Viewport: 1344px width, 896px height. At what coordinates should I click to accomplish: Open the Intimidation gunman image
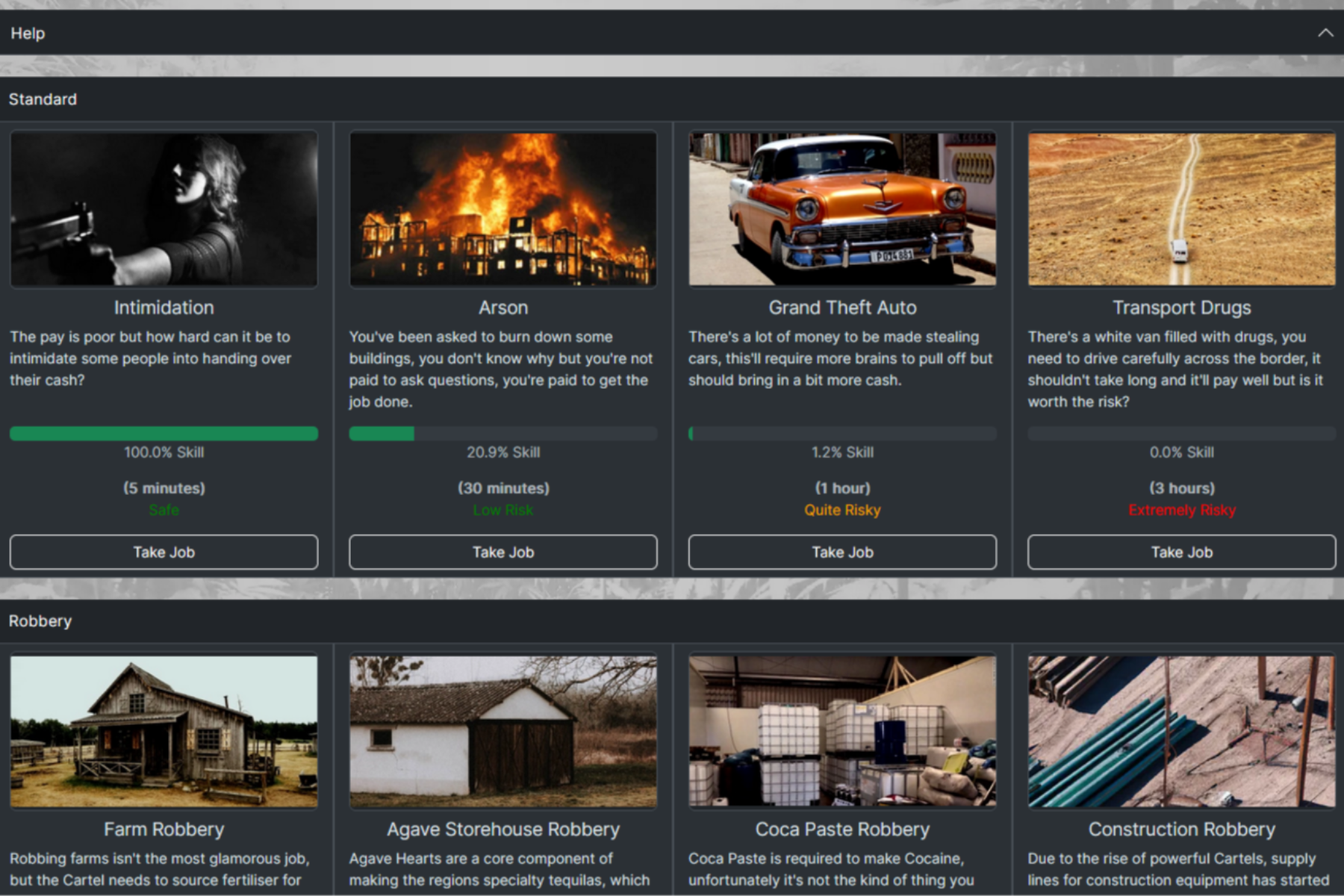click(164, 209)
